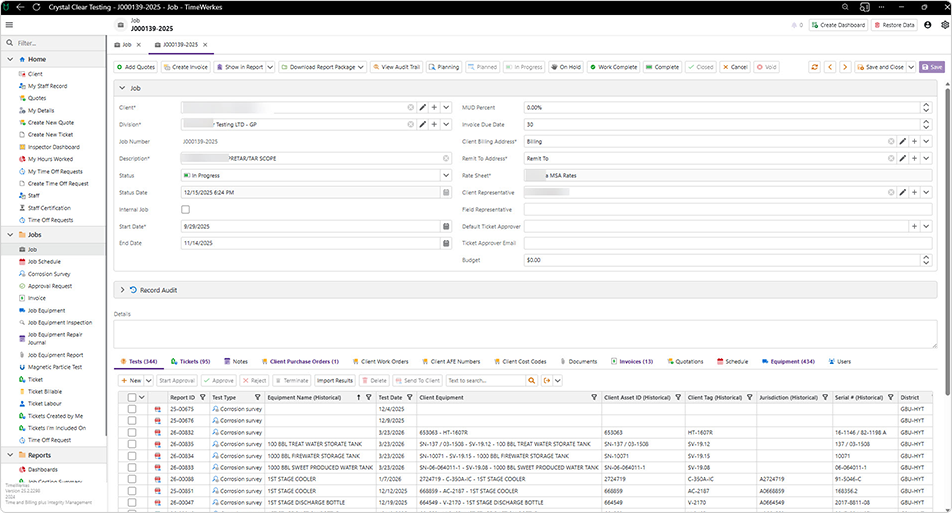Open Start Date calendar picker
Screen dimensions: 952x513
coord(446,226)
